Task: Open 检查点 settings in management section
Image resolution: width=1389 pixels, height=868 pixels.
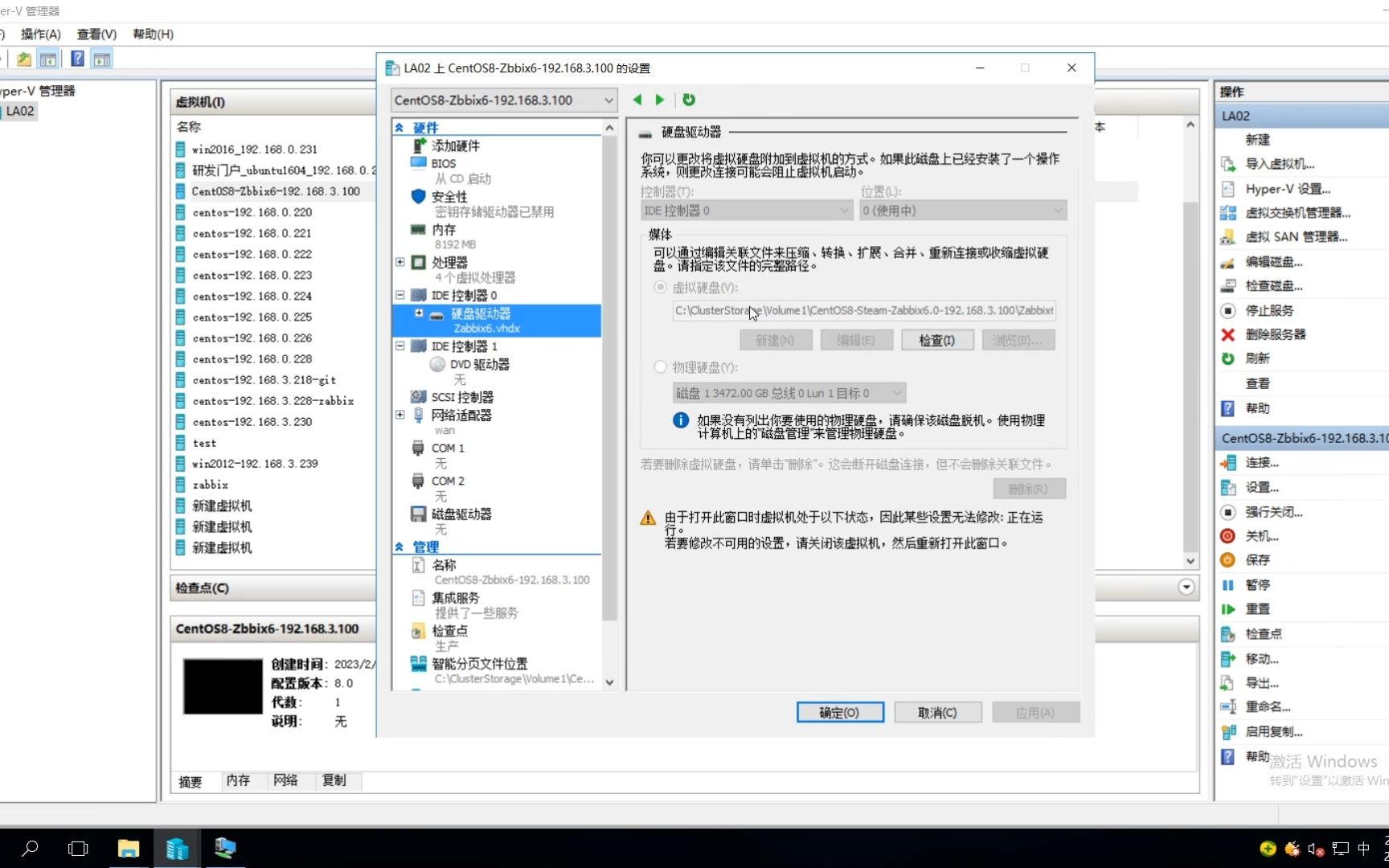Action: tap(449, 631)
